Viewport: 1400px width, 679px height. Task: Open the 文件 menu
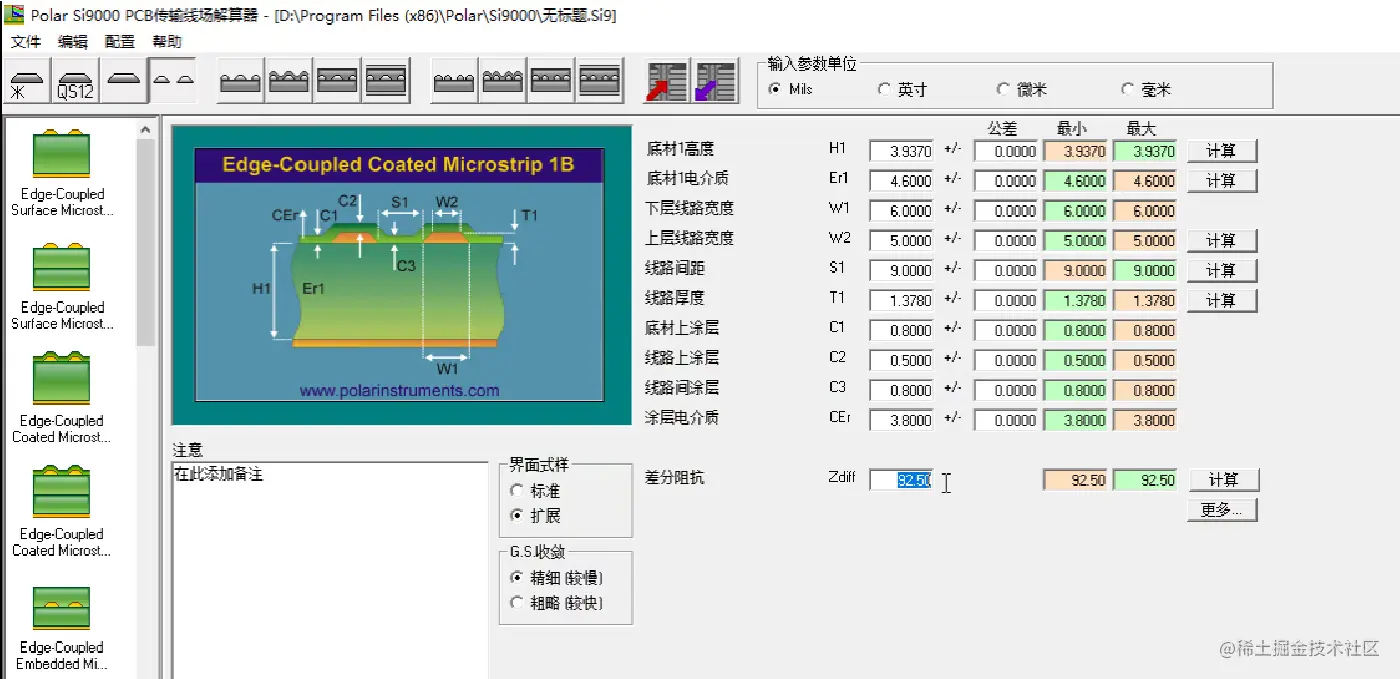point(26,41)
